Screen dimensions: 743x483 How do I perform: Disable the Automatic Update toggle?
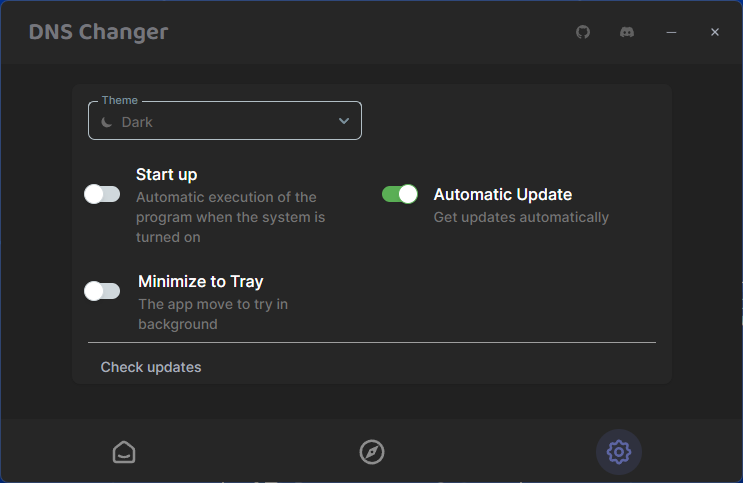point(400,194)
